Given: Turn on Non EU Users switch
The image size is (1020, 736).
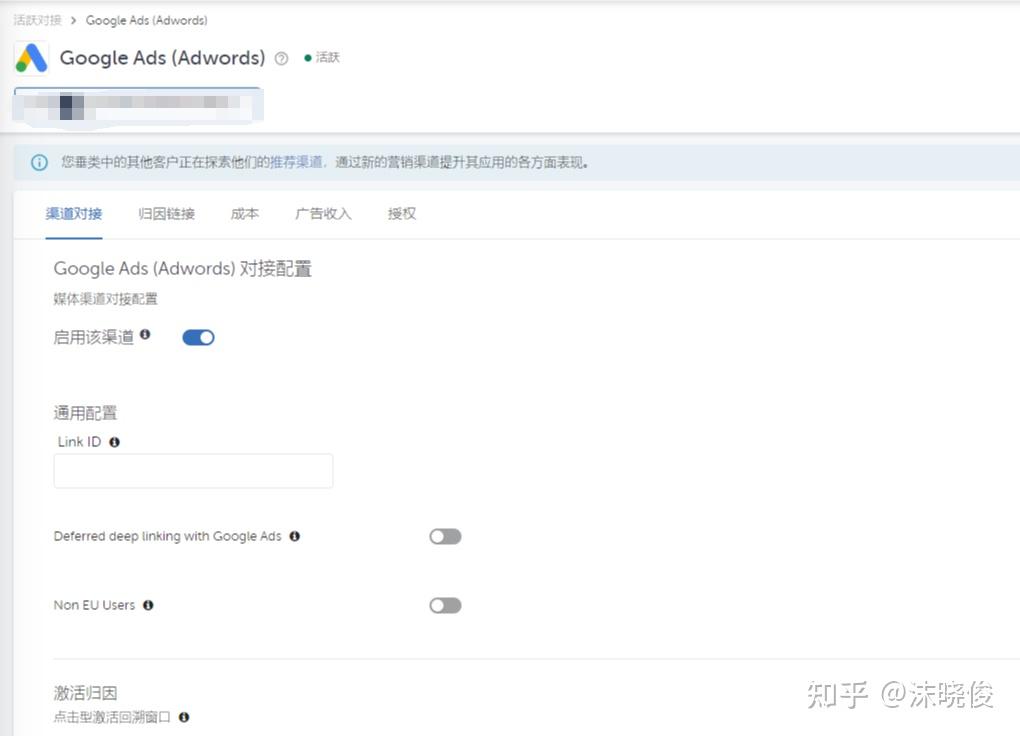Looking at the screenshot, I should [x=446, y=605].
